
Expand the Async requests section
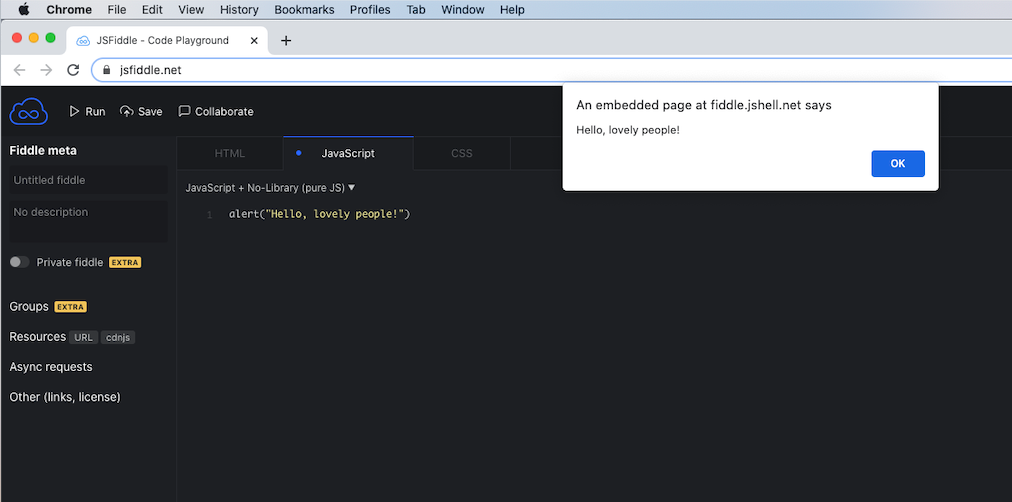(x=51, y=367)
